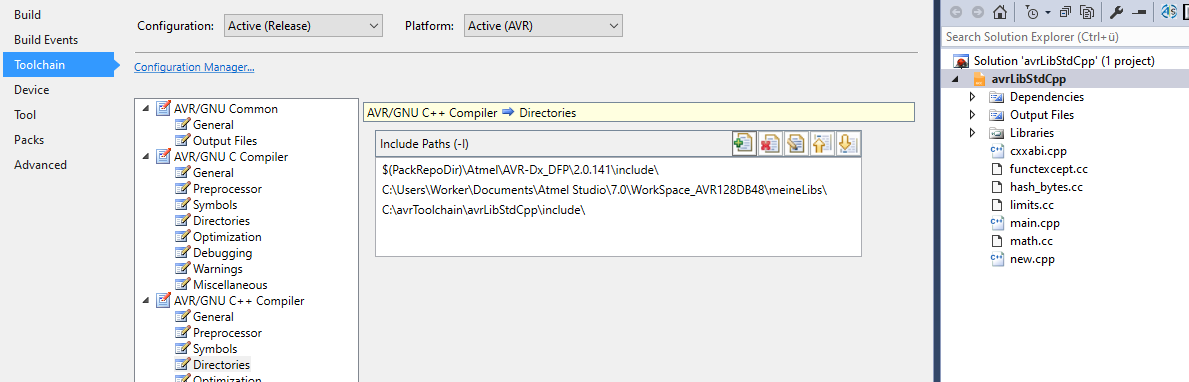Go to Solution Explorer home view
Image resolution: width=1189 pixels, height=382 pixels.
[x=999, y=12]
